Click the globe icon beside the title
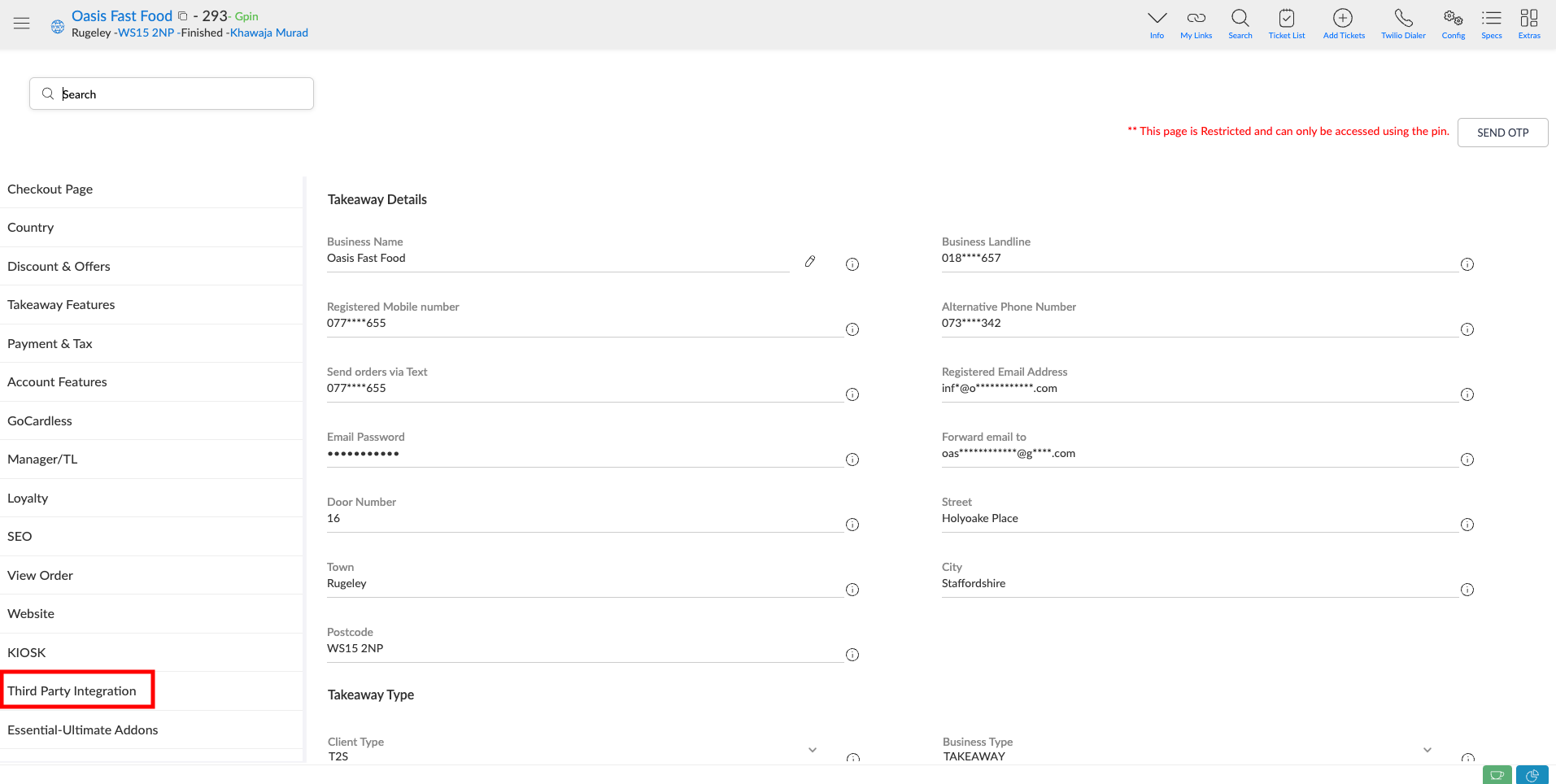1556x784 pixels. 58,27
